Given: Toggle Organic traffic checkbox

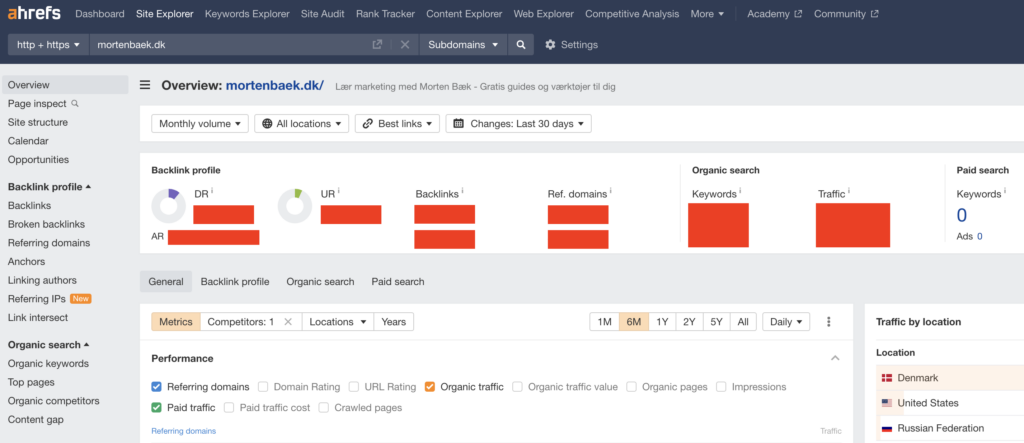Looking at the screenshot, I should pyautogui.click(x=430, y=387).
